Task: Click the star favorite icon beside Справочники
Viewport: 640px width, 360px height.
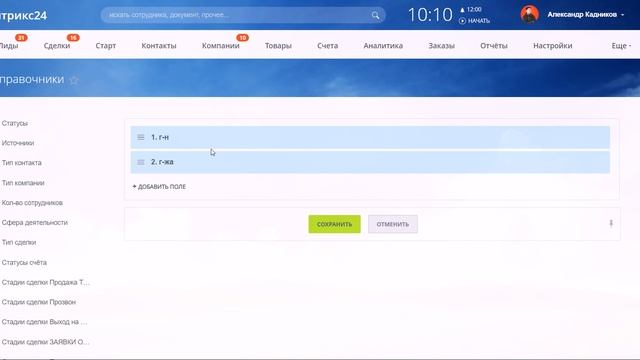Action: point(74,80)
